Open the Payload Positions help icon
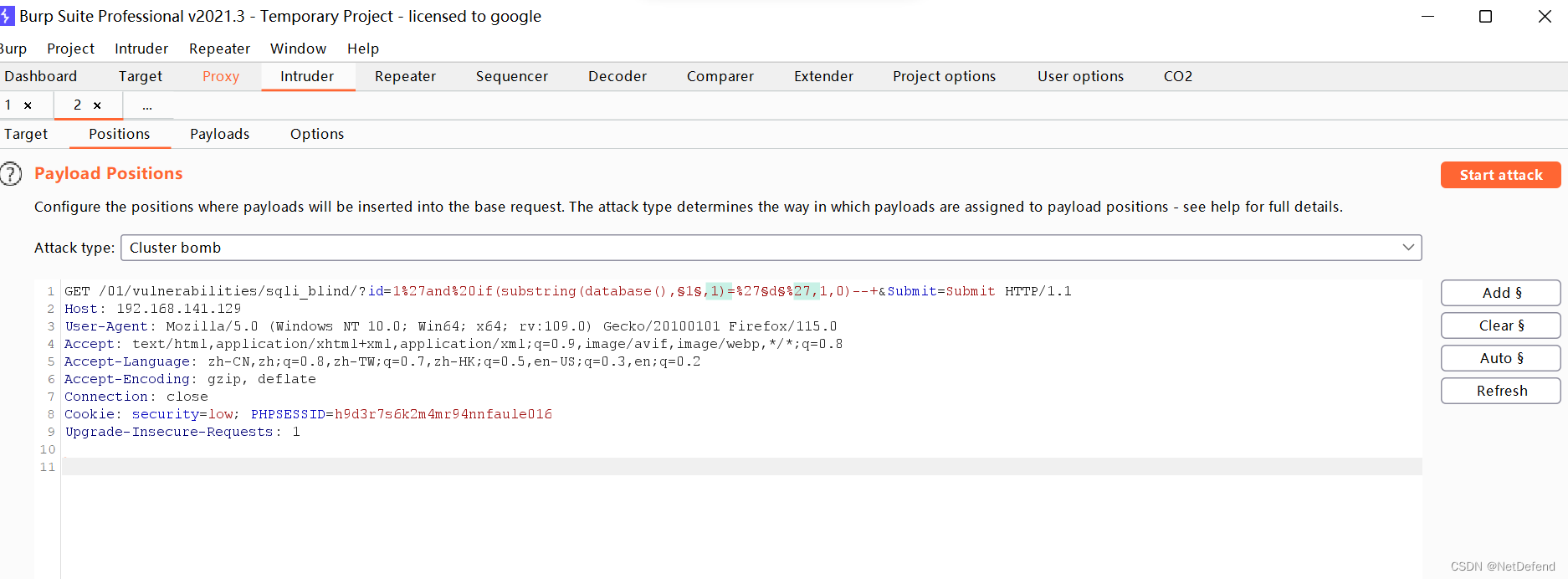The width and height of the screenshot is (1568, 579). tap(11, 174)
